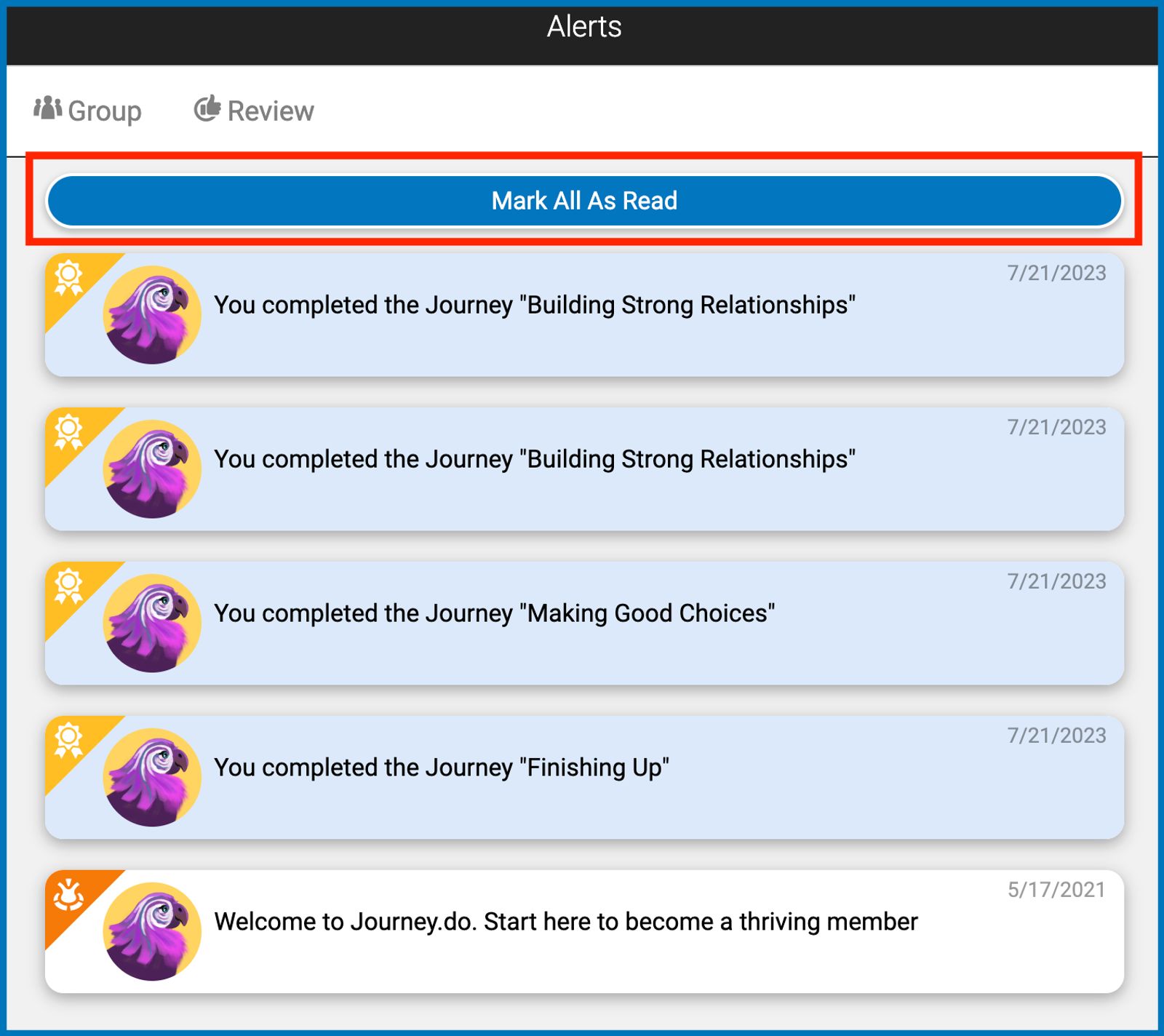Viewport: 1164px width, 1036px height.
Task: Open the Finishing Up completion alert
Action: 584,778
